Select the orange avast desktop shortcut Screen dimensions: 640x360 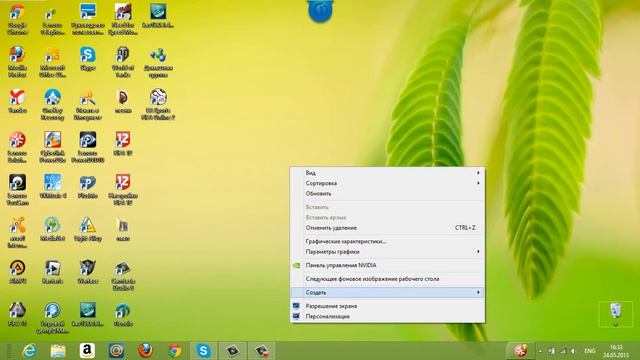(17, 233)
